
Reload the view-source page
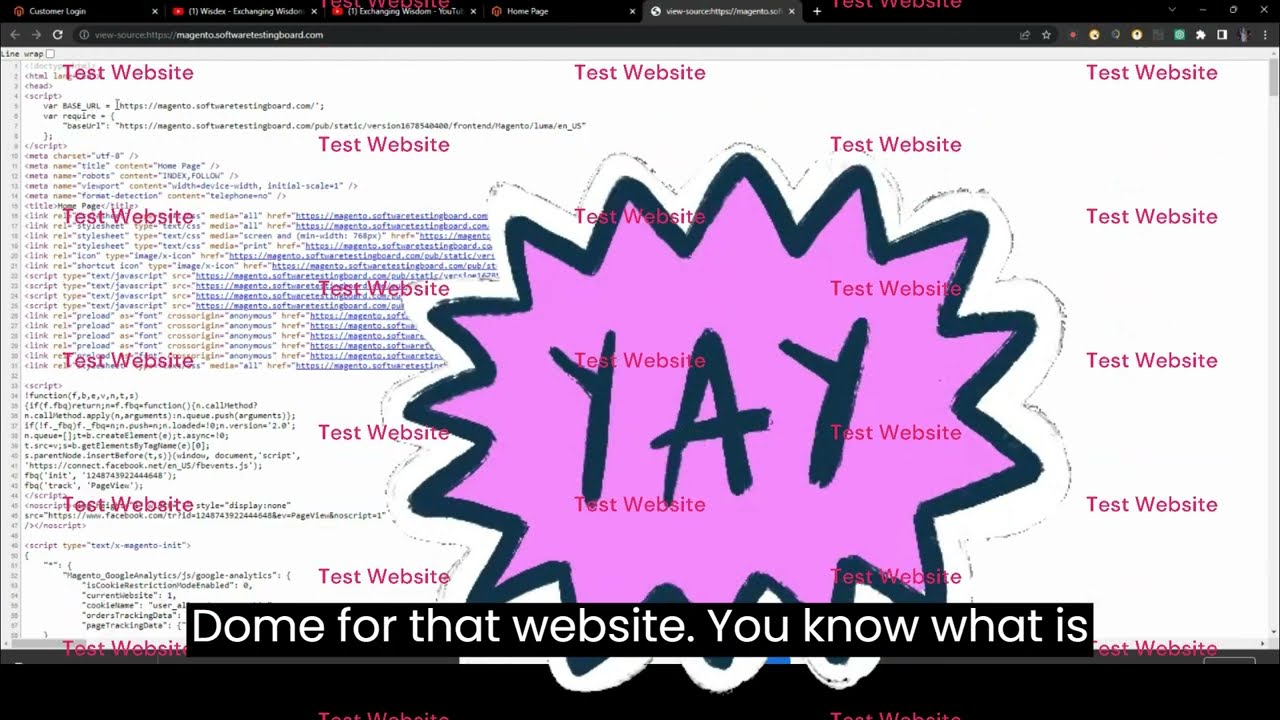(x=57, y=34)
